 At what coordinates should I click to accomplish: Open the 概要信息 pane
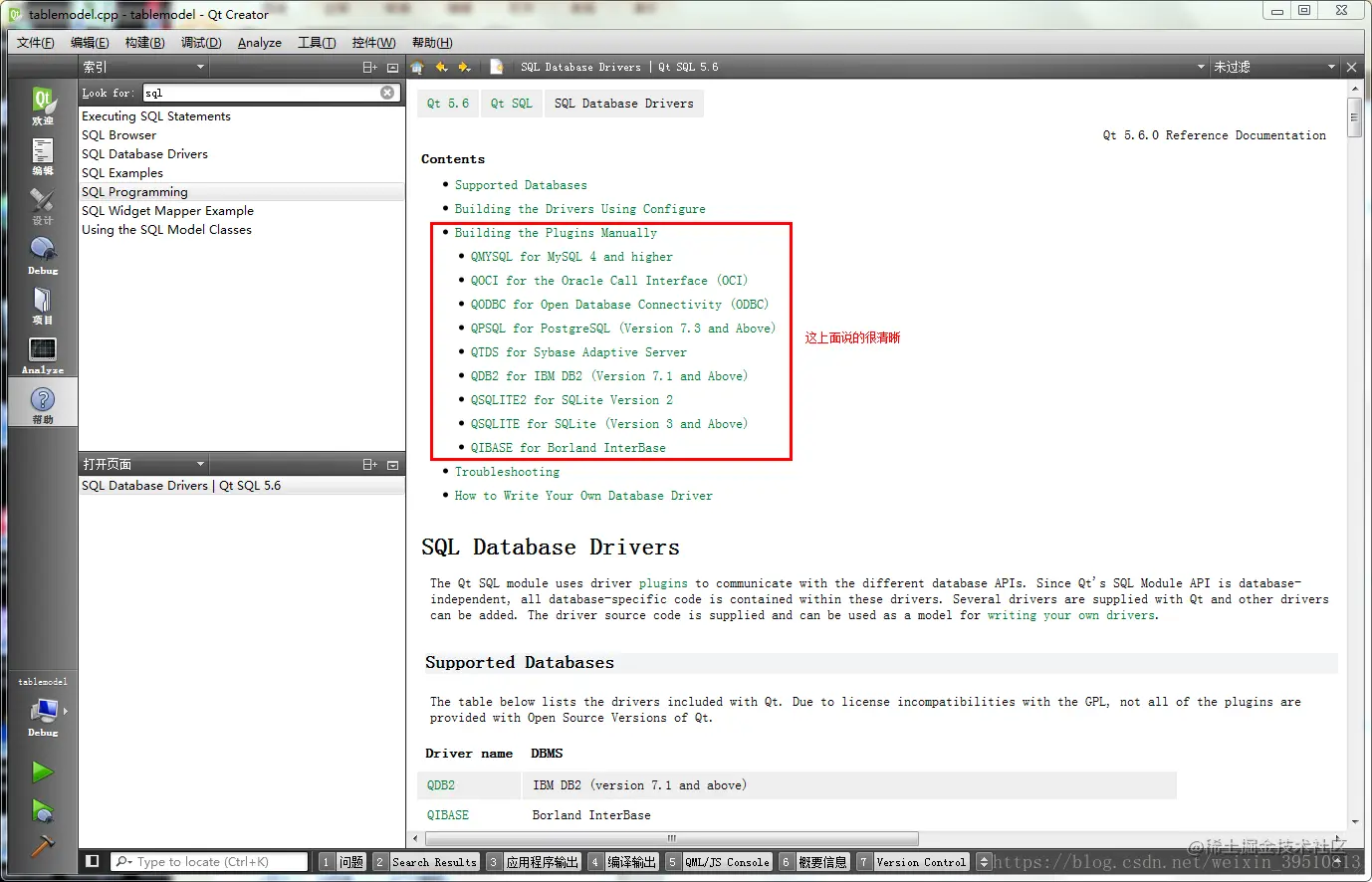tap(813, 862)
